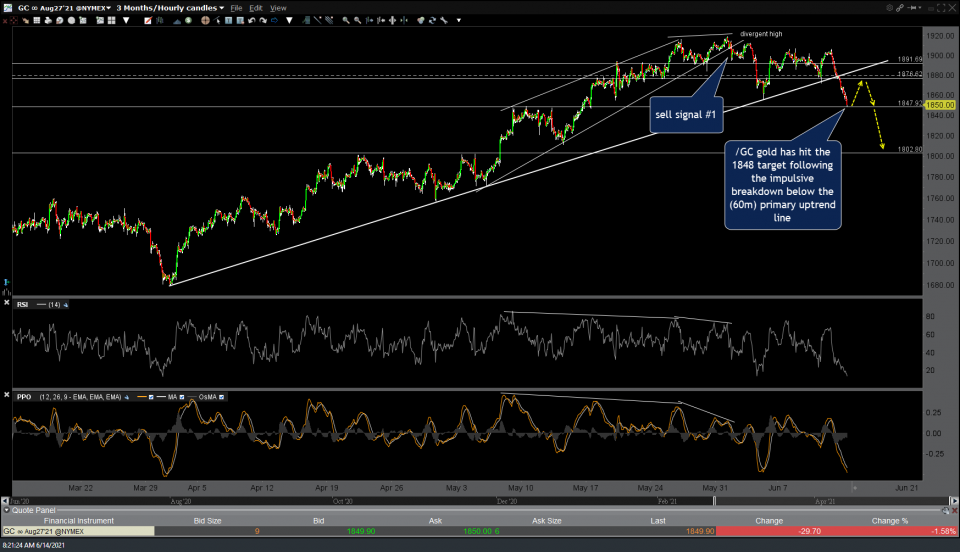Click the chain link icon top right
Image resolution: width=960 pixels, height=552 pixels.
click(x=899, y=7)
